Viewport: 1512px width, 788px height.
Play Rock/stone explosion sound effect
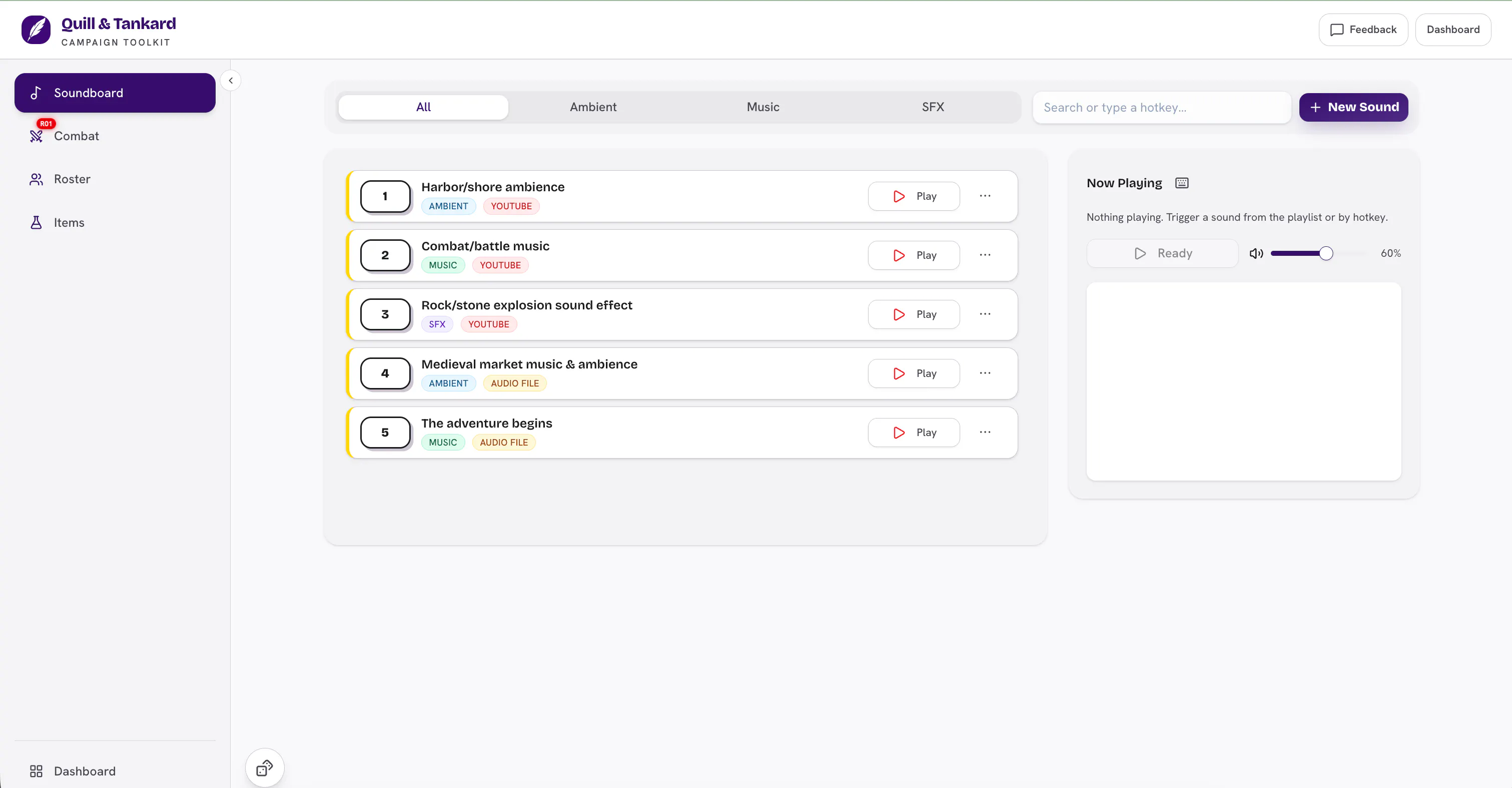pos(913,314)
